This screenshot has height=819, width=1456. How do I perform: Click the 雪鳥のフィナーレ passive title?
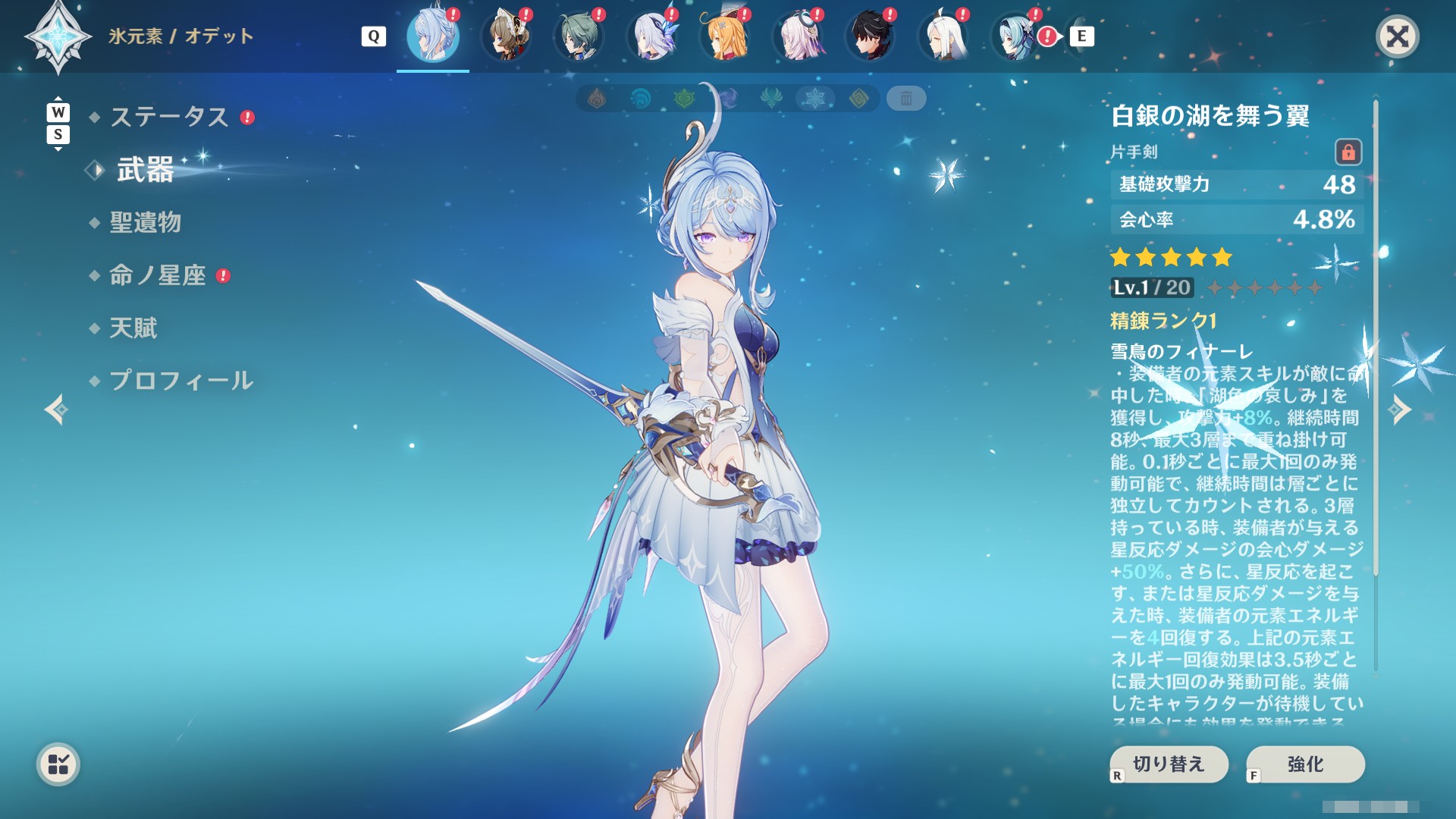point(1181,351)
